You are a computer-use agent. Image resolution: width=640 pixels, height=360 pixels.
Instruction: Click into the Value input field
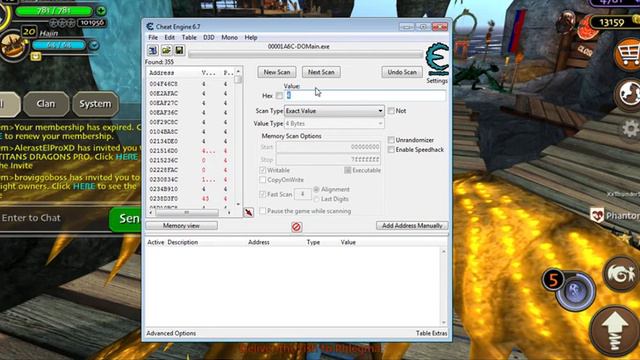365,96
